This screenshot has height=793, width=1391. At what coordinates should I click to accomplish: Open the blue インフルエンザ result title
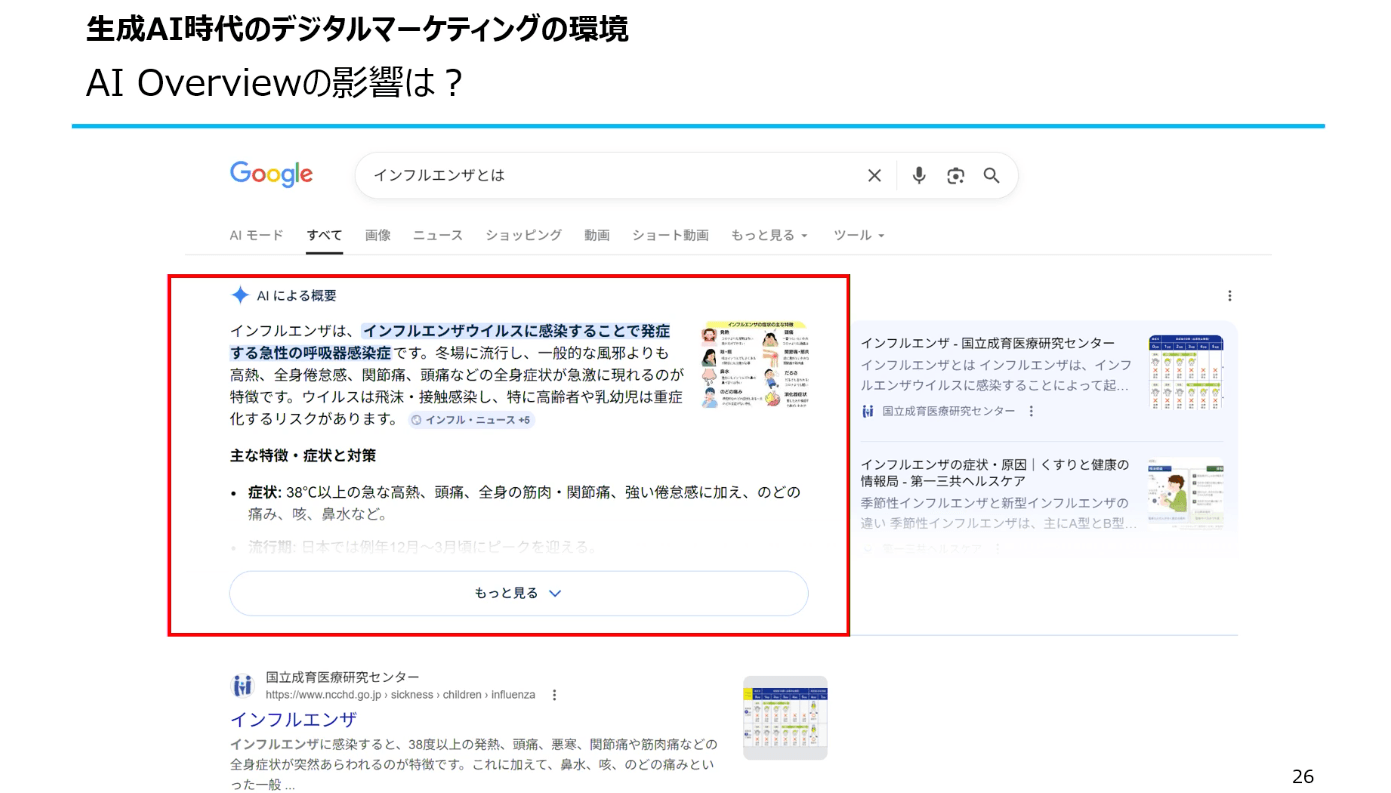click(x=293, y=719)
